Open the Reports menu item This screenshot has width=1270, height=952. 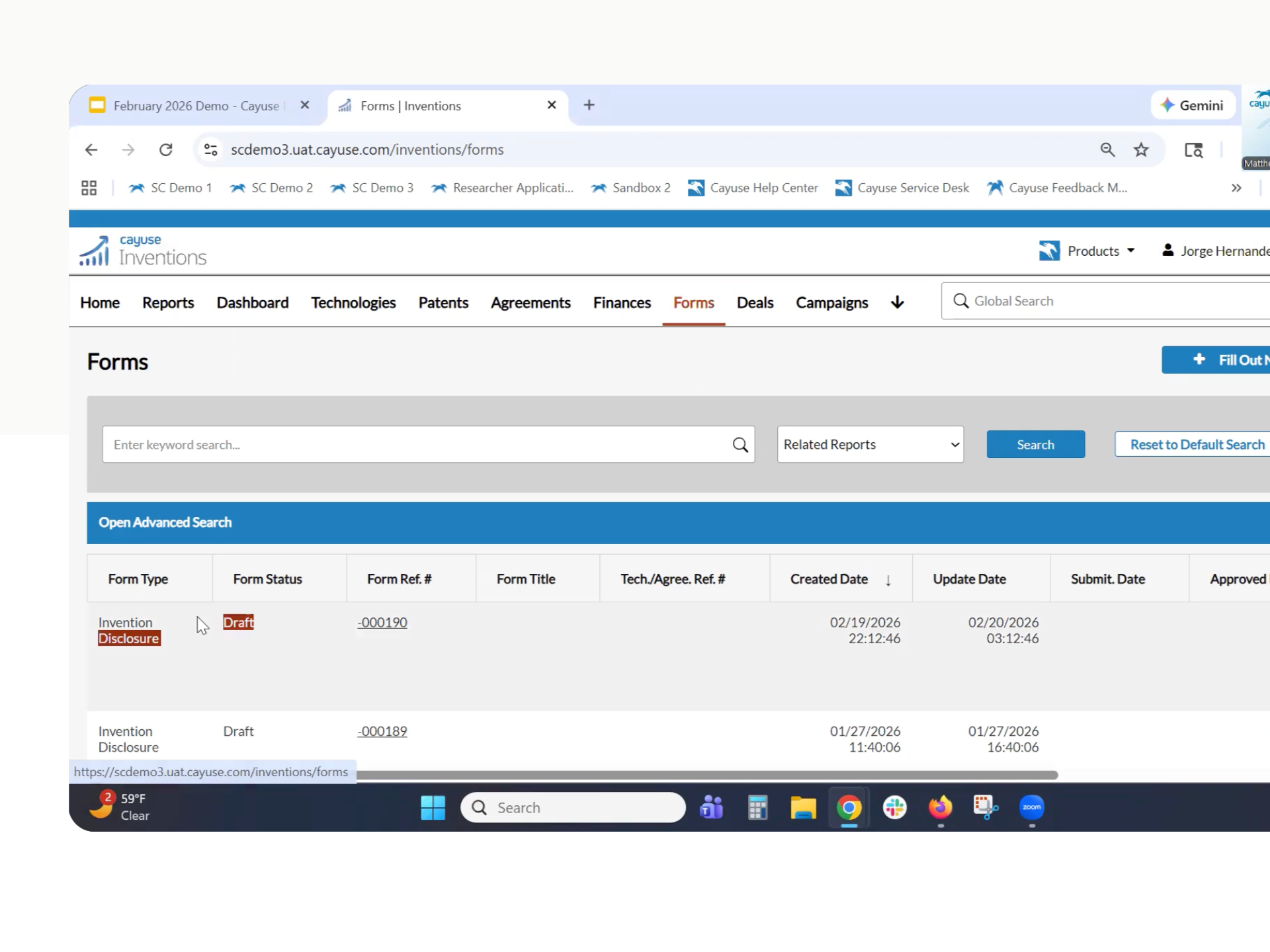[x=168, y=303]
